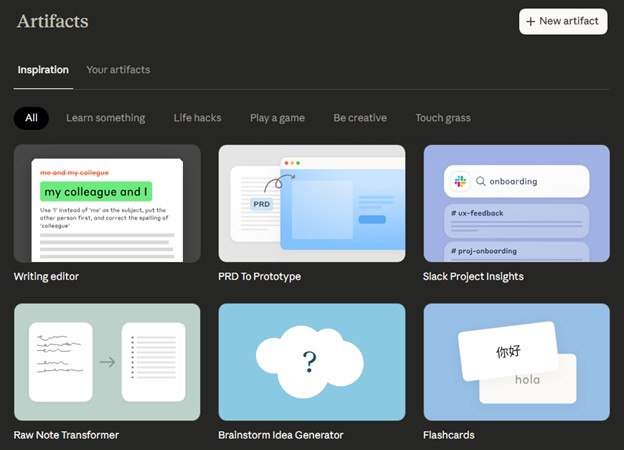Pick the Touch grass filter

[443, 118]
